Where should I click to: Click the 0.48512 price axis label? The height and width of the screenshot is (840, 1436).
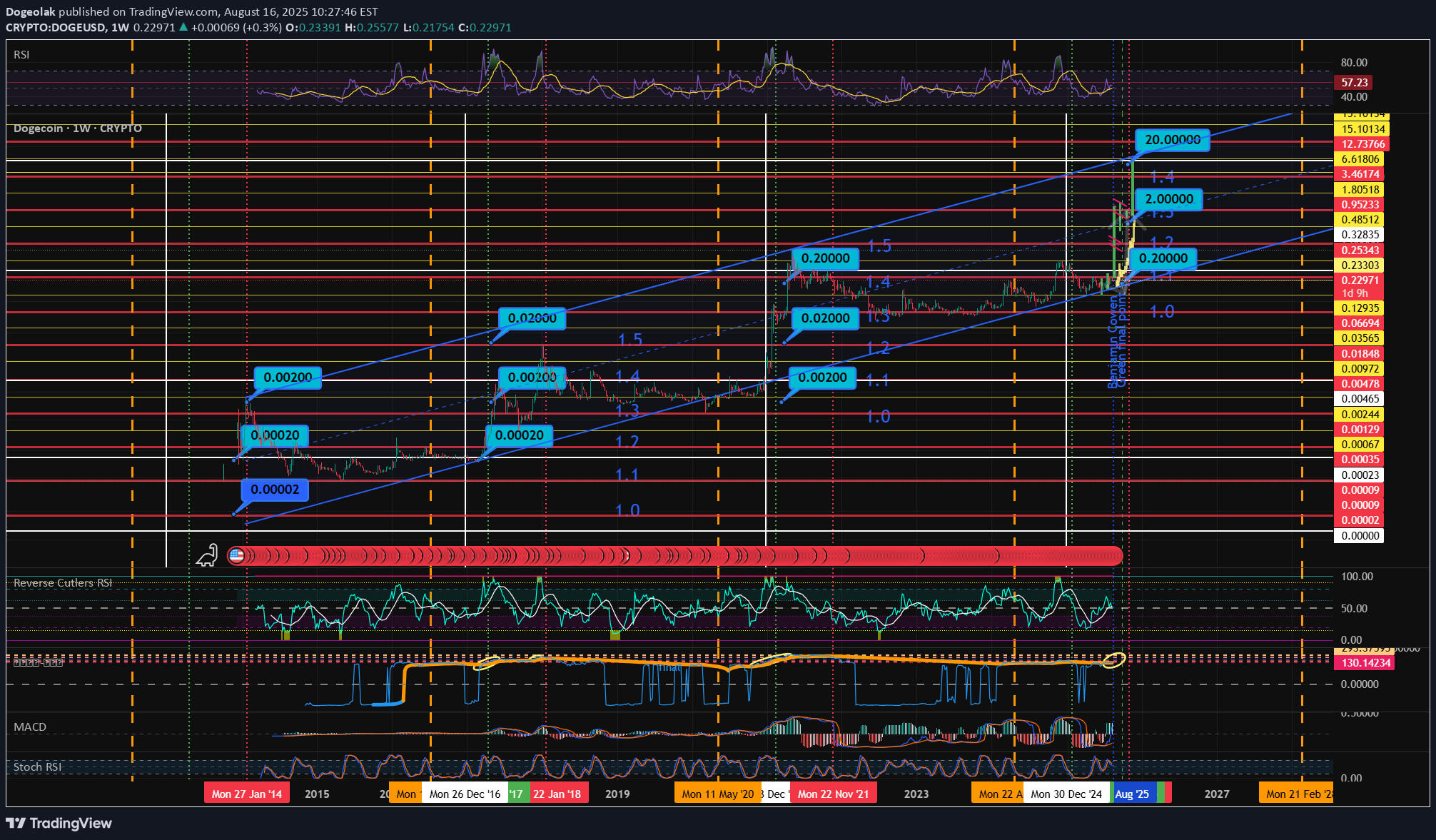click(1359, 220)
